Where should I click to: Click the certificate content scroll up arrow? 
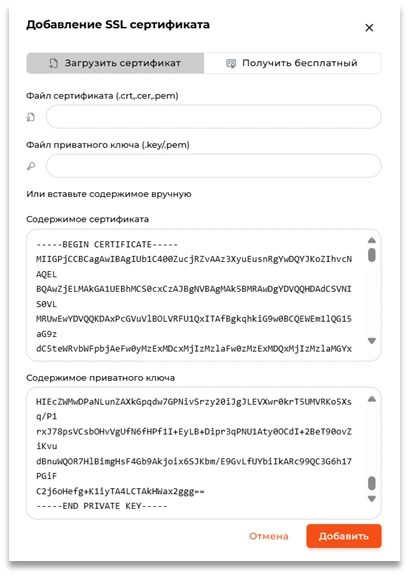(x=371, y=240)
